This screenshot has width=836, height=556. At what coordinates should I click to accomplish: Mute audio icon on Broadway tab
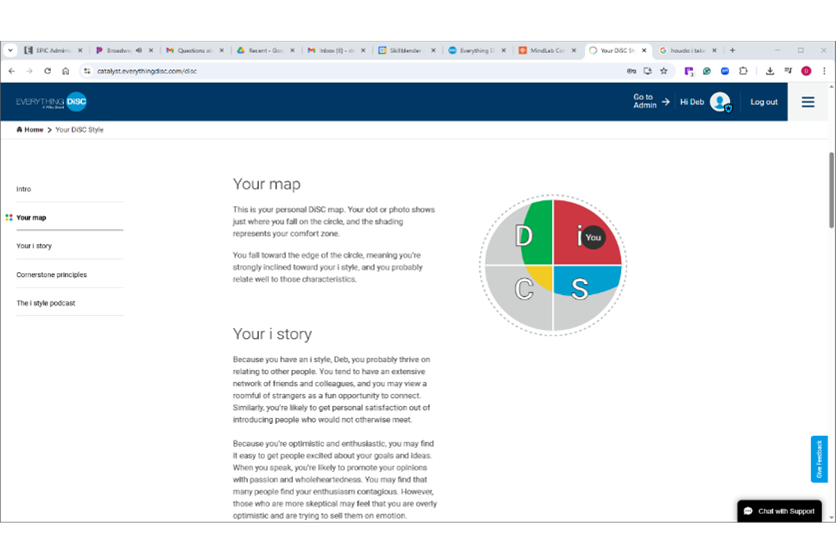139,50
